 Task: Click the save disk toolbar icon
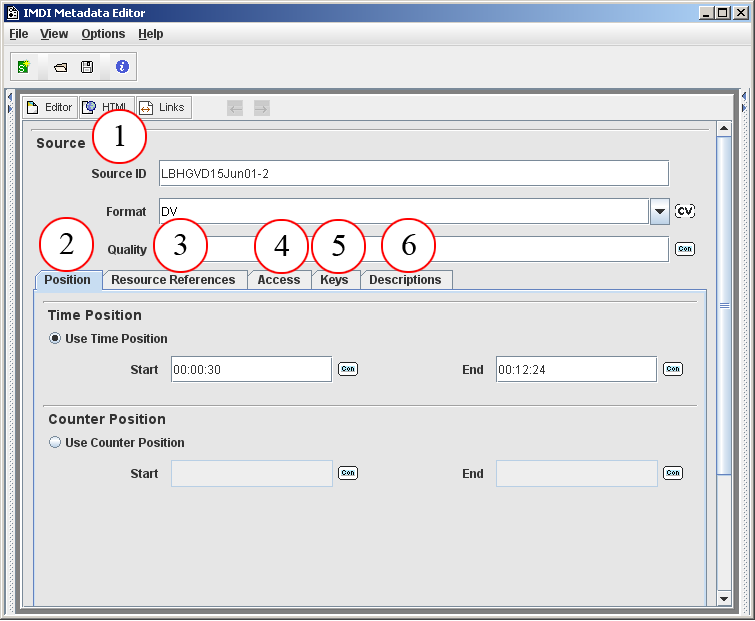[x=87, y=67]
